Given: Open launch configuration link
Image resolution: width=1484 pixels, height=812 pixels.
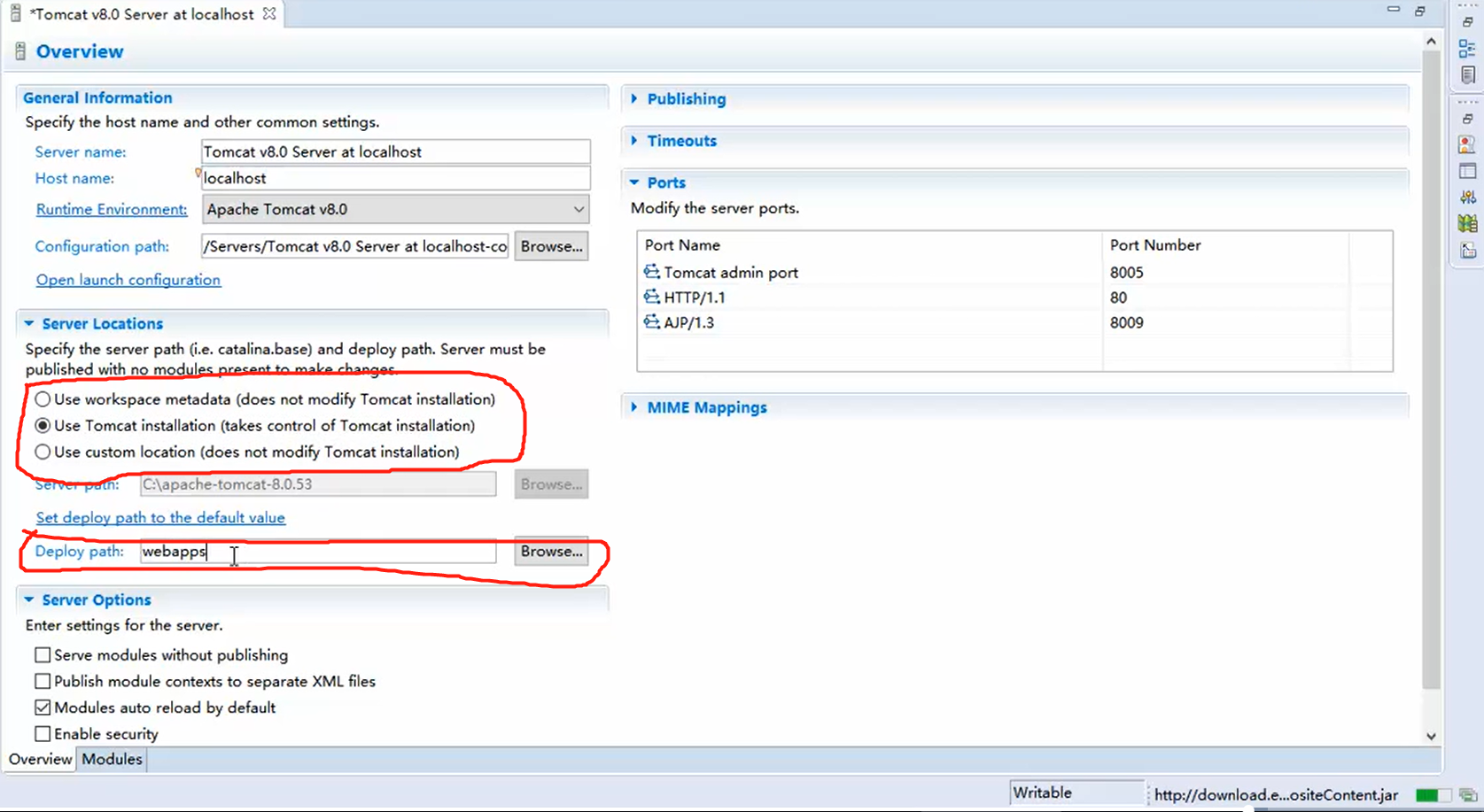Looking at the screenshot, I should pos(128,280).
